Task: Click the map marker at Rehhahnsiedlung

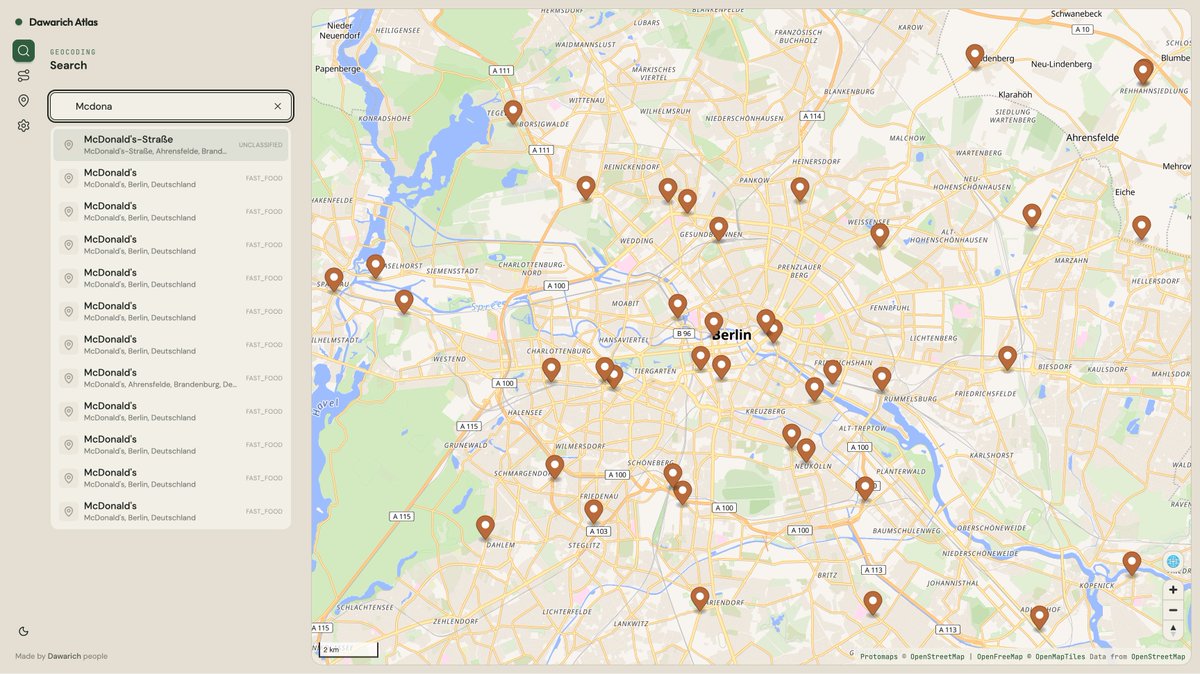Action: tap(1143, 70)
